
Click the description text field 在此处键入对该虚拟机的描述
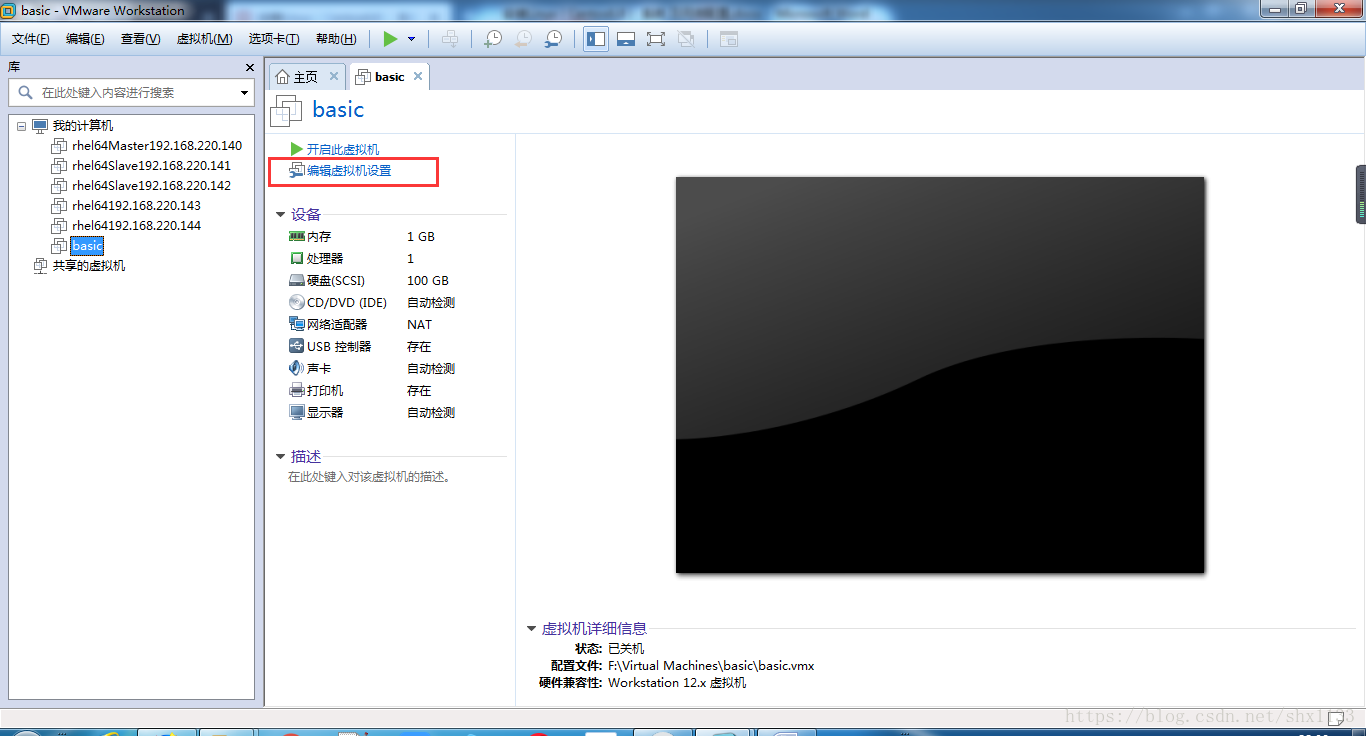click(x=370, y=477)
